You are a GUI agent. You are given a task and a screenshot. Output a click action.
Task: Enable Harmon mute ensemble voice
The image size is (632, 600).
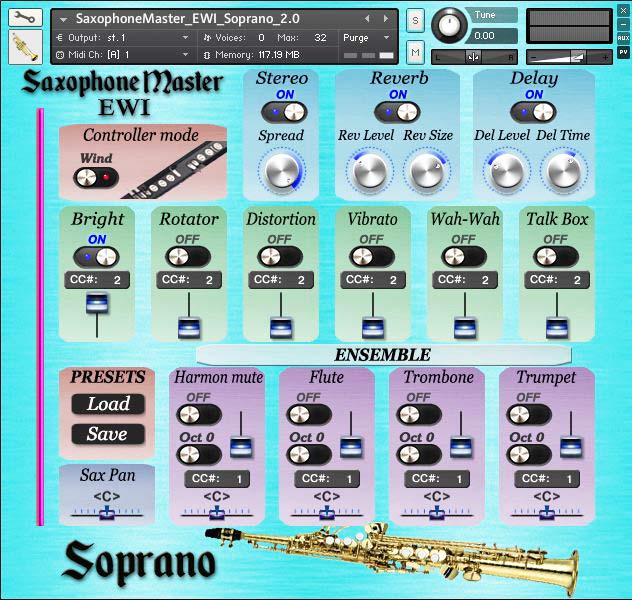coord(199,415)
